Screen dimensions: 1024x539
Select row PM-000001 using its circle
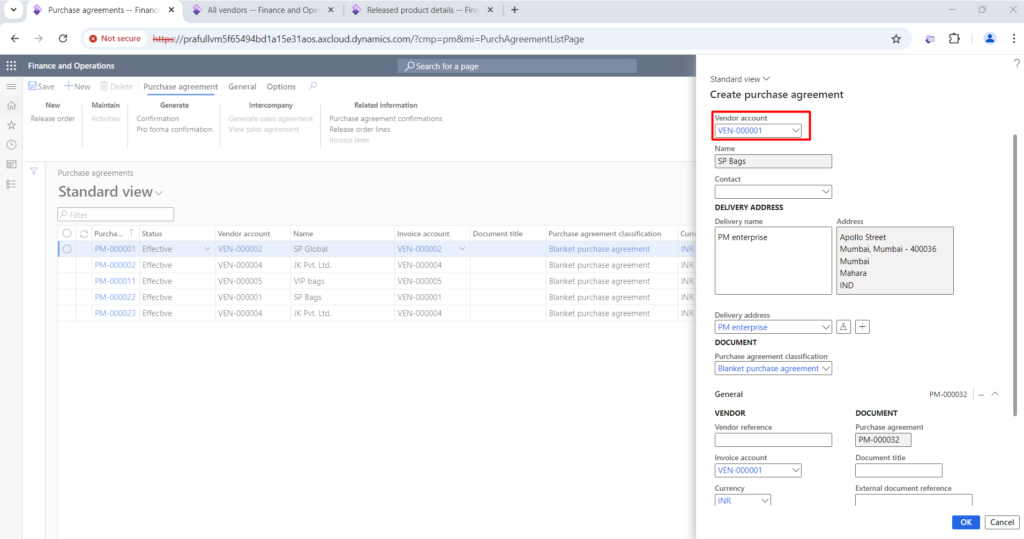pyautogui.click(x=67, y=249)
